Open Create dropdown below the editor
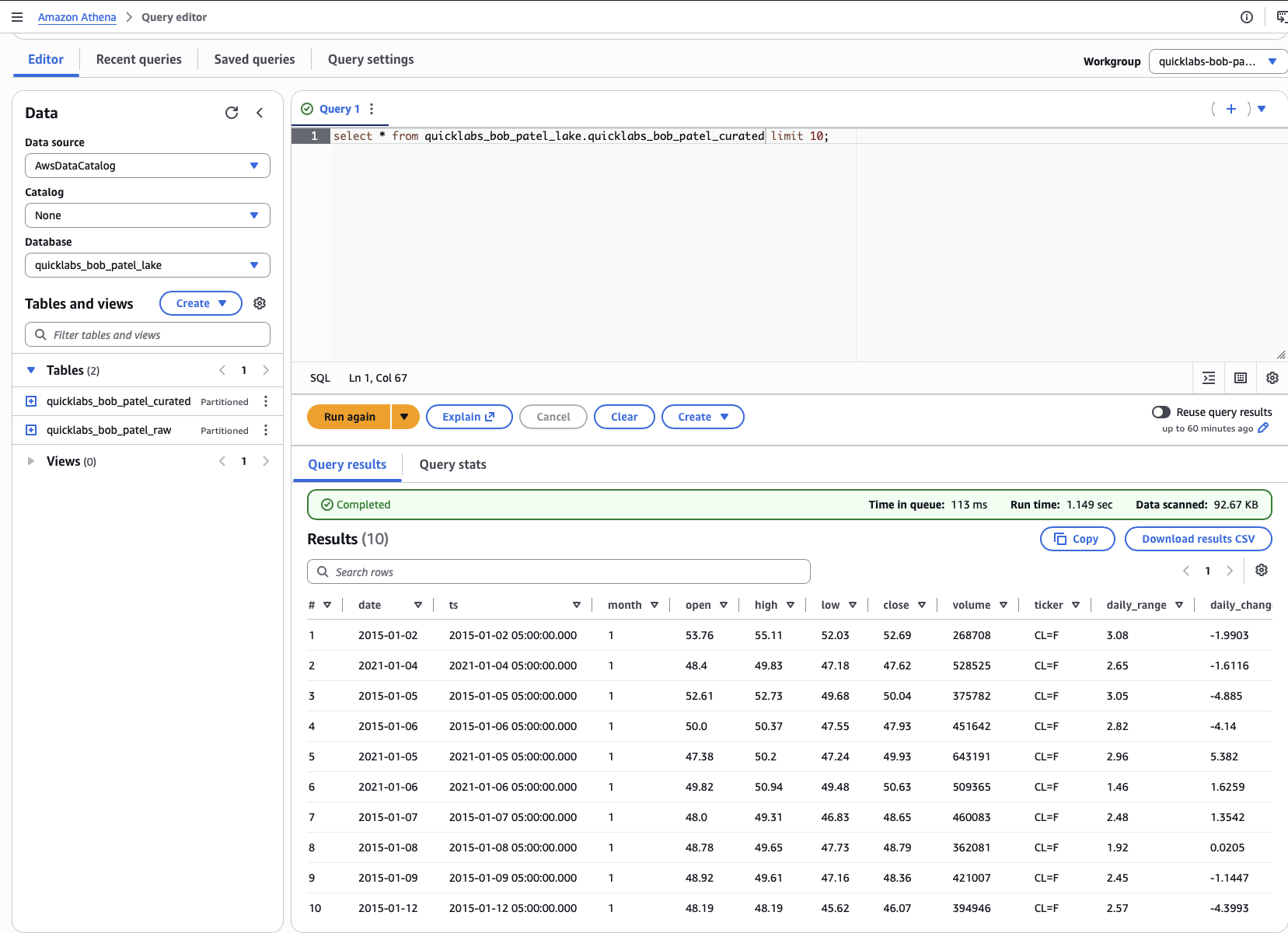This screenshot has height=933, width=1288. click(x=703, y=417)
